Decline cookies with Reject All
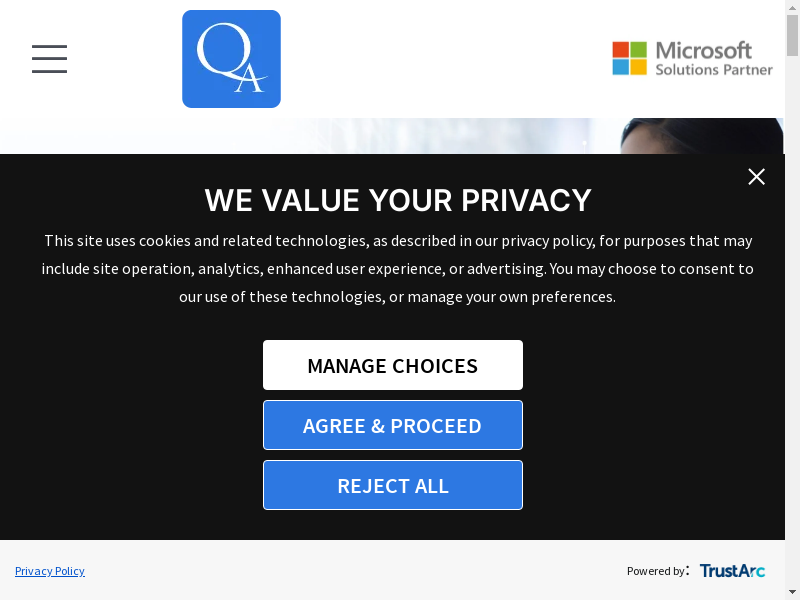800x600 pixels. (x=392, y=486)
